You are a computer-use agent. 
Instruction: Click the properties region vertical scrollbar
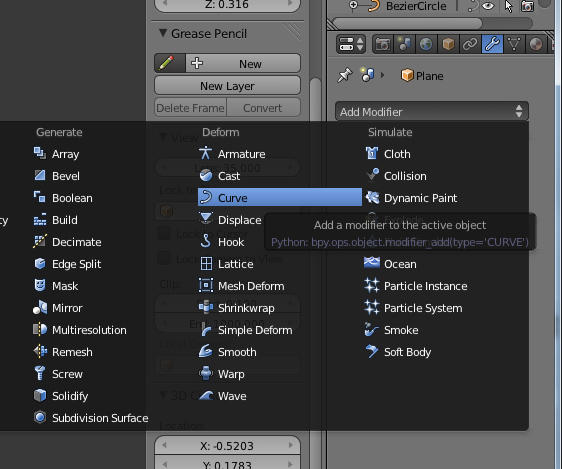click(315, 100)
